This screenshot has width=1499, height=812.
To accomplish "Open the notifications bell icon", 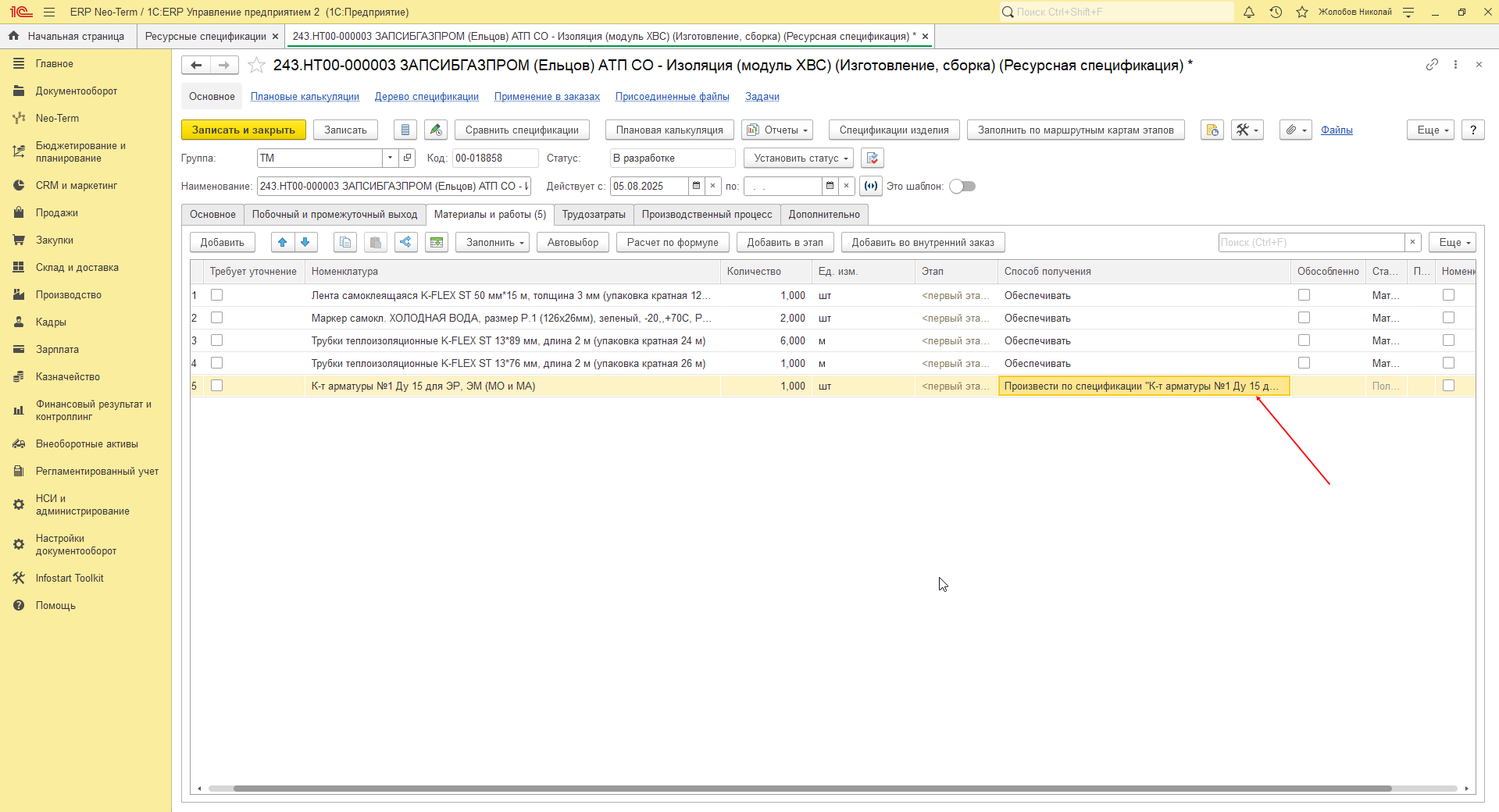I will coord(1249,12).
